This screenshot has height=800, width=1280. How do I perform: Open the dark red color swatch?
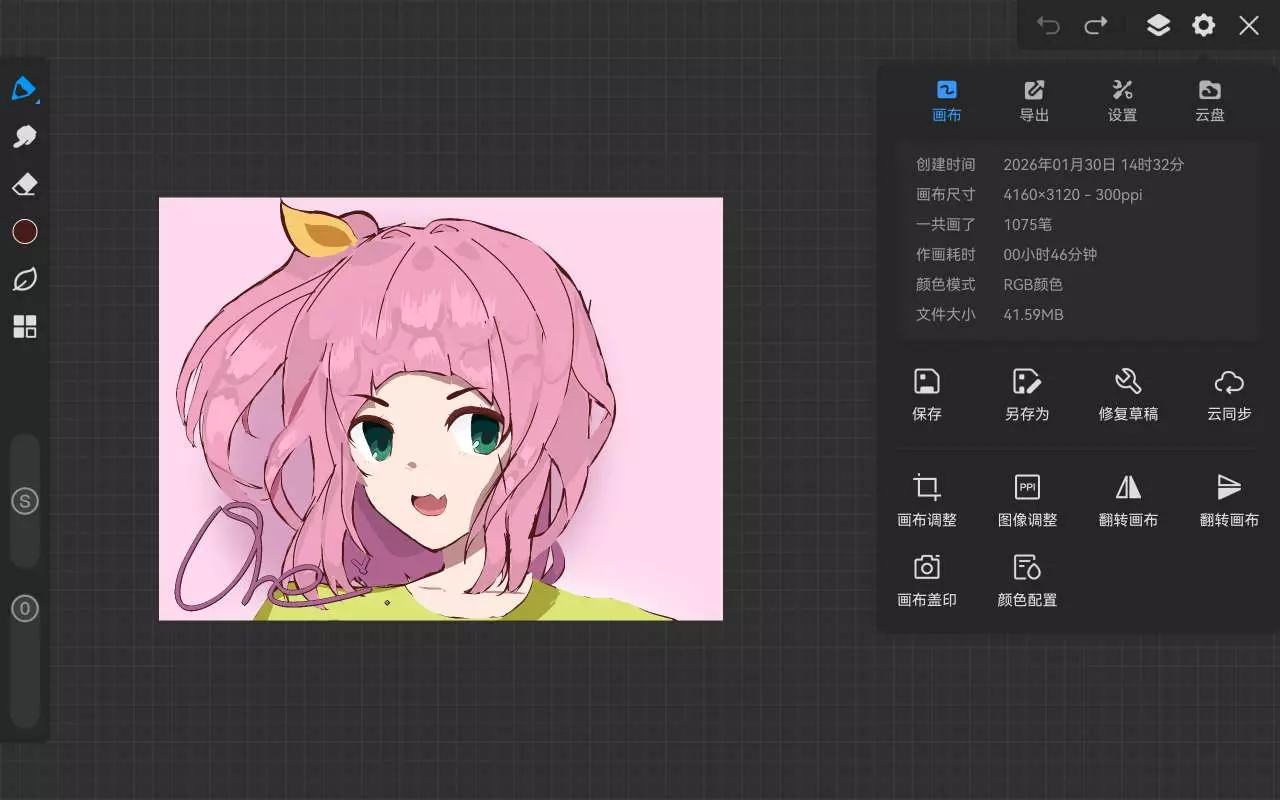(x=25, y=232)
